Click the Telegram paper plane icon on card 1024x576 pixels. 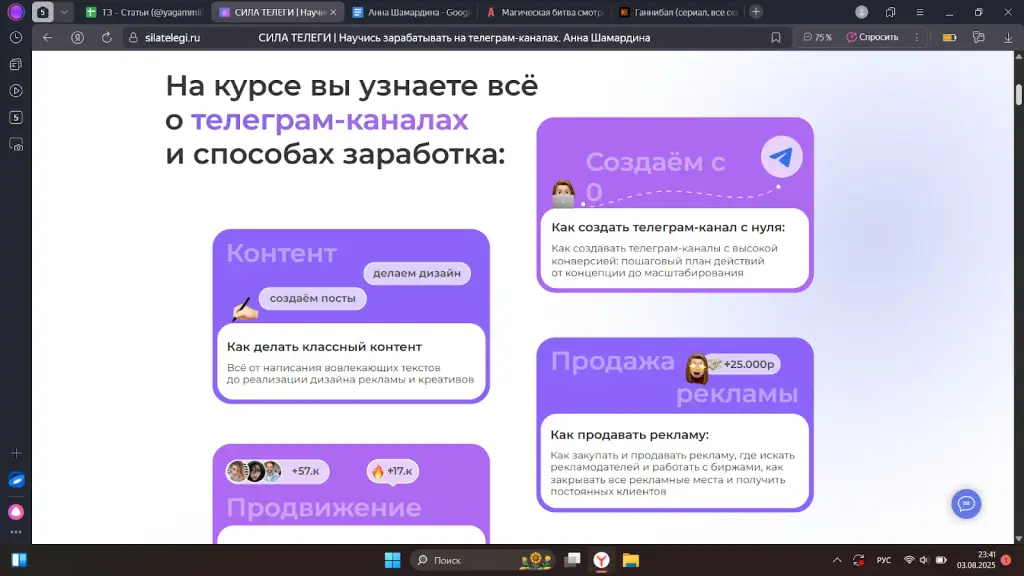tap(782, 157)
